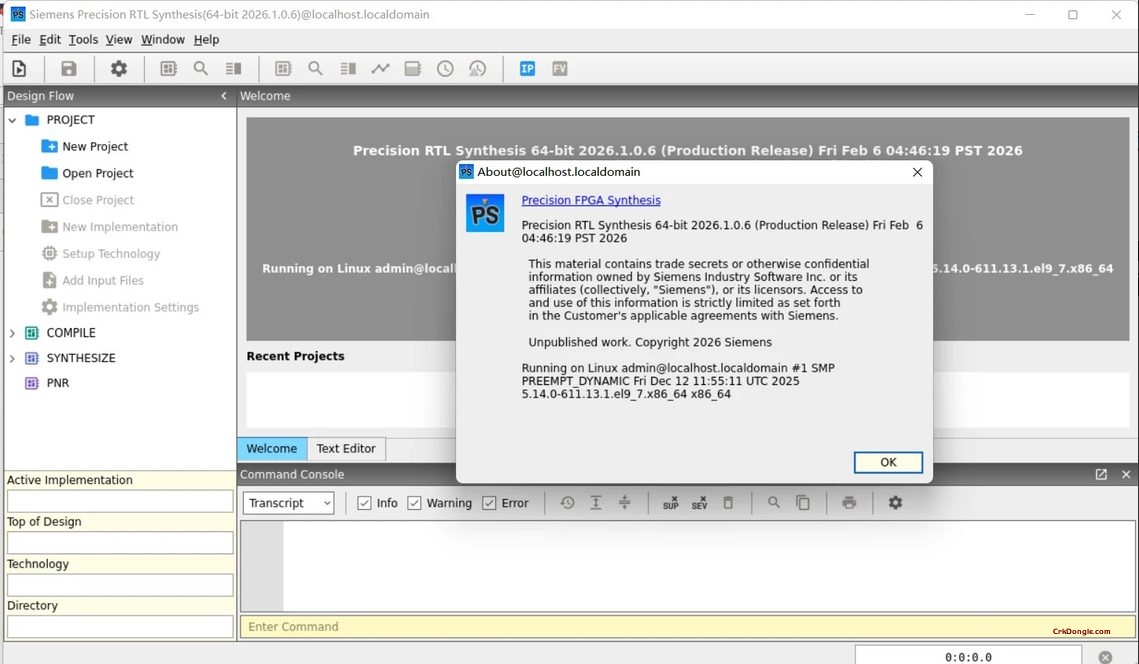Open the Window menu
Viewport: 1139px width, 664px height.
[x=163, y=39]
